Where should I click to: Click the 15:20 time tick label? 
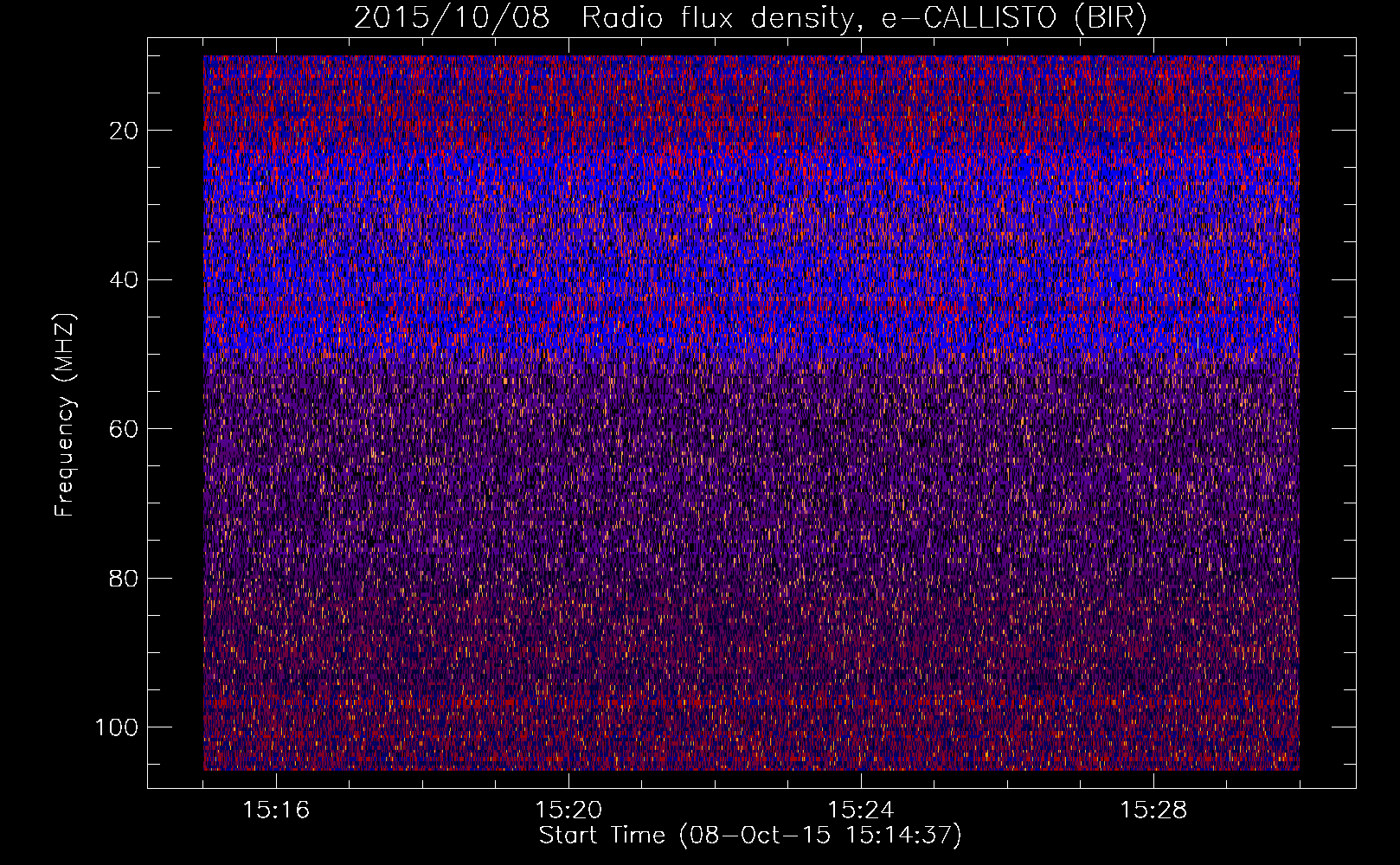click(568, 811)
